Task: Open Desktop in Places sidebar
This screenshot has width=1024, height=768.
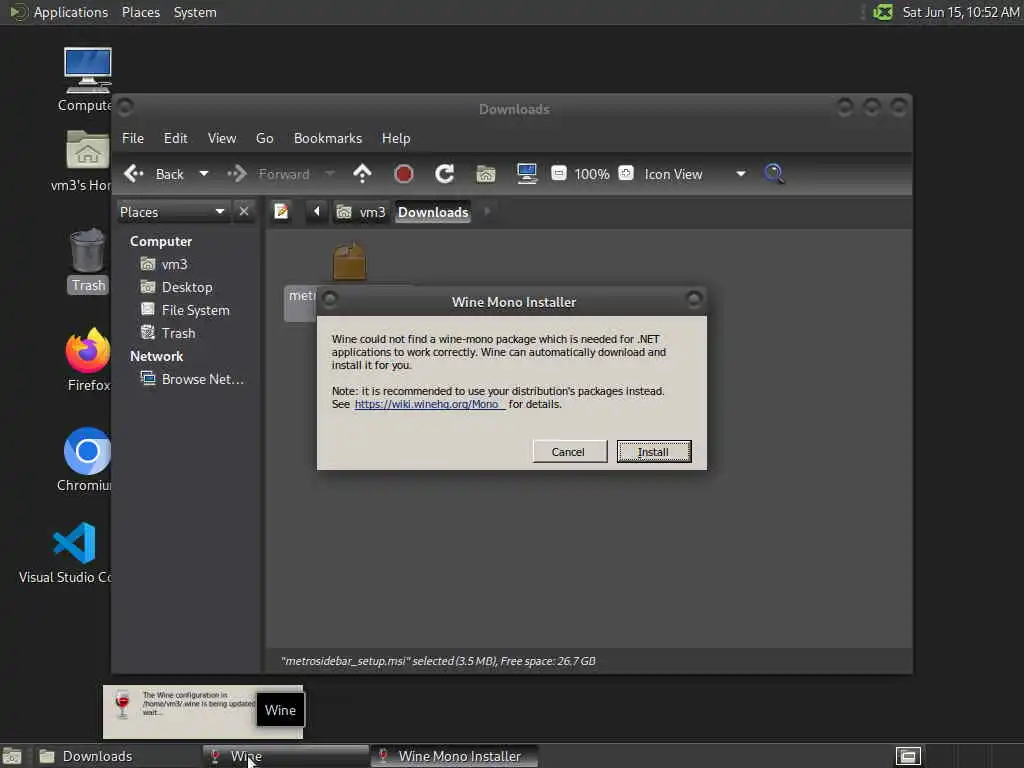Action: (176, 287)
